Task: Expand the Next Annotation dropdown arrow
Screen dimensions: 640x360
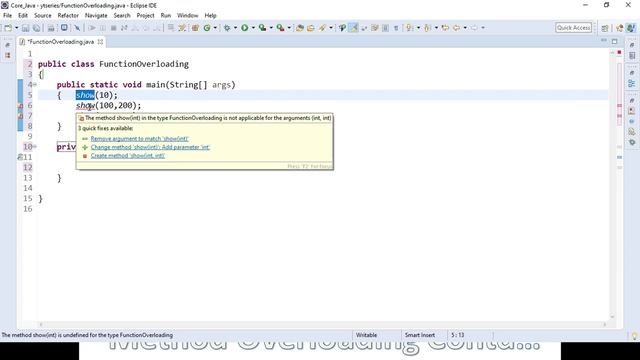Action: tap(418, 28)
